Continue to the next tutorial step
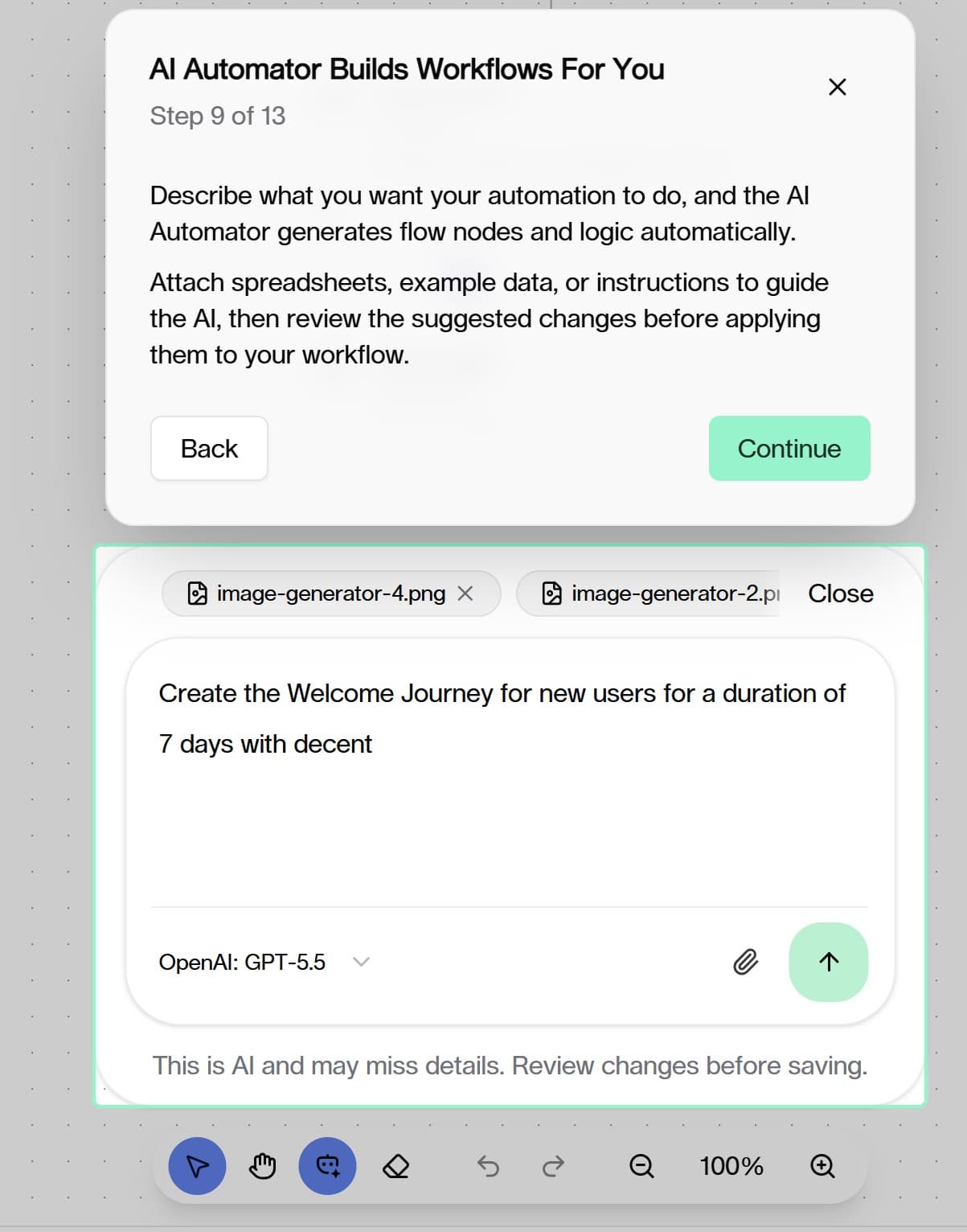The height and width of the screenshot is (1232, 967). point(789,448)
